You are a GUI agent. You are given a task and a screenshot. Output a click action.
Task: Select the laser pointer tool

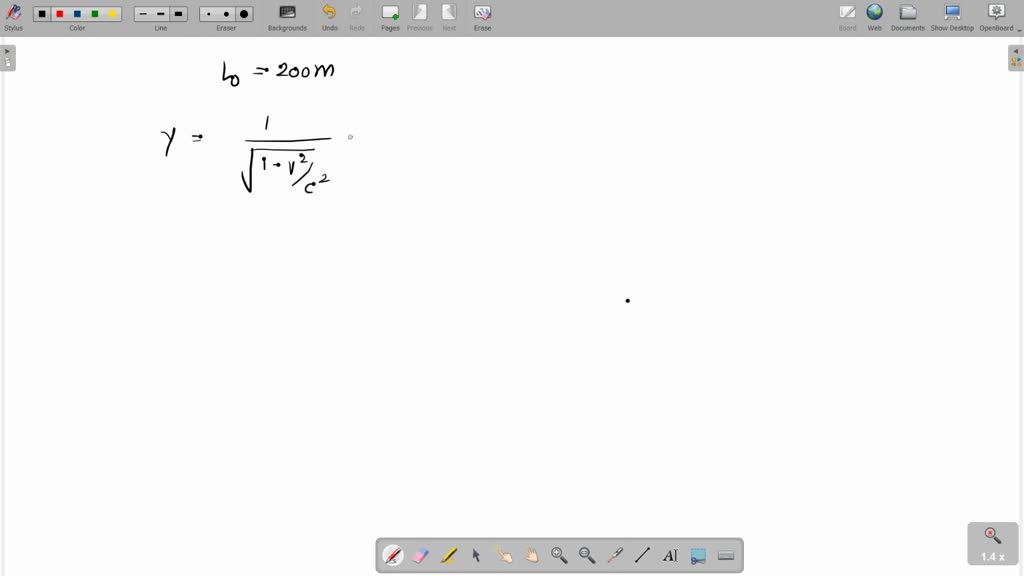615,555
